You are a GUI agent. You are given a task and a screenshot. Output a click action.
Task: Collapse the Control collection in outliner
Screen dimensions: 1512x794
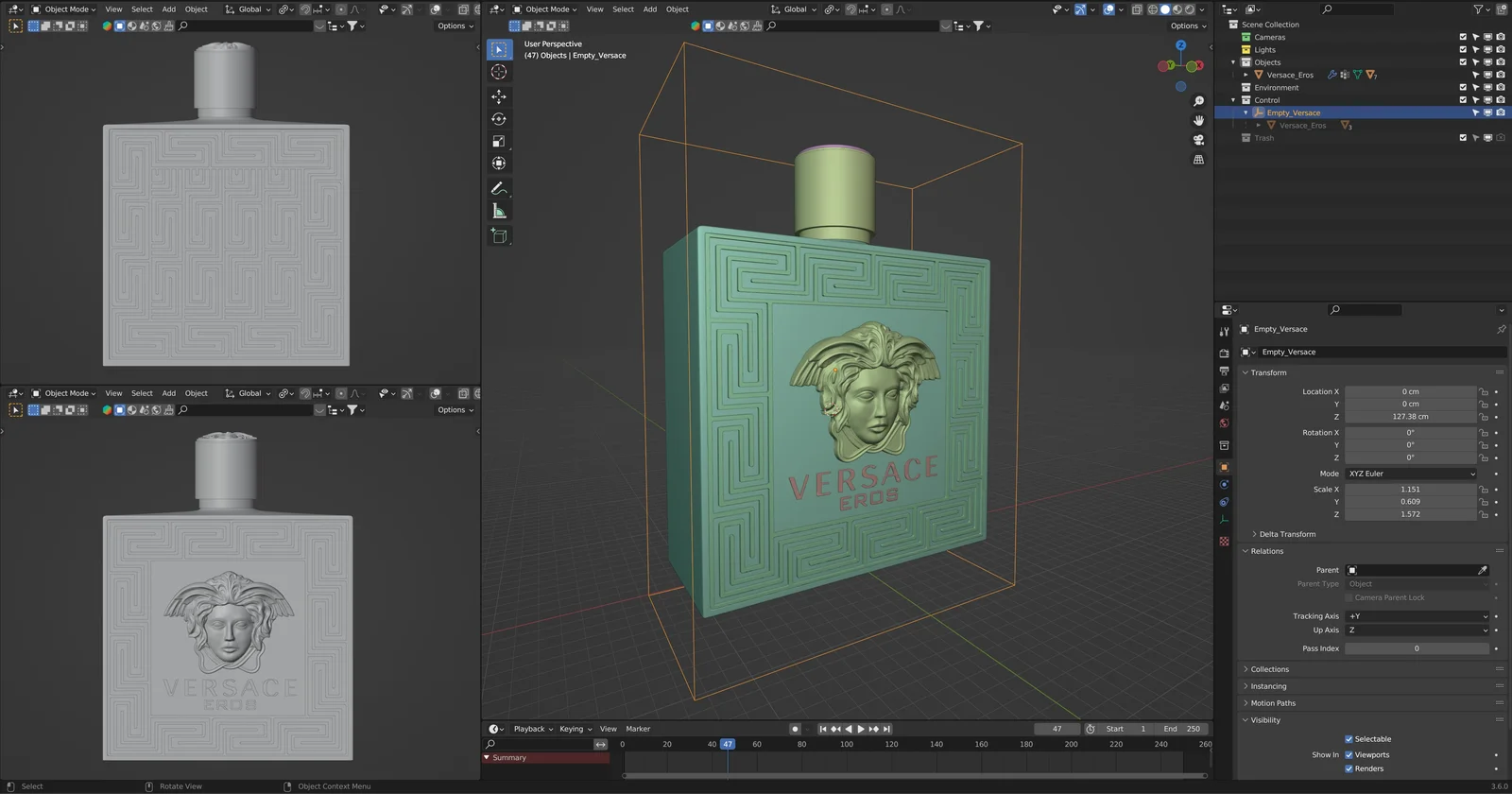[1233, 99]
